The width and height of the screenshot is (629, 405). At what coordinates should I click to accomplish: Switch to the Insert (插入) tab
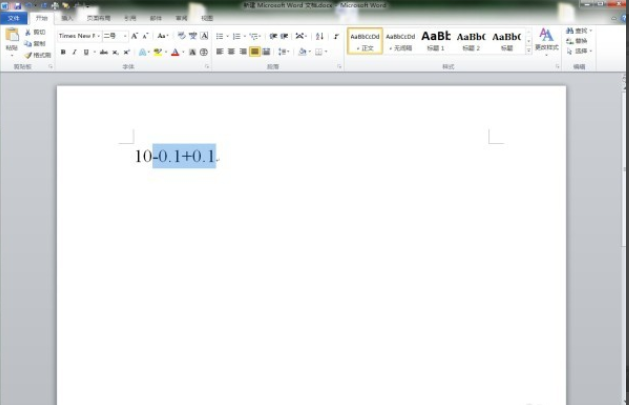click(67, 18)
